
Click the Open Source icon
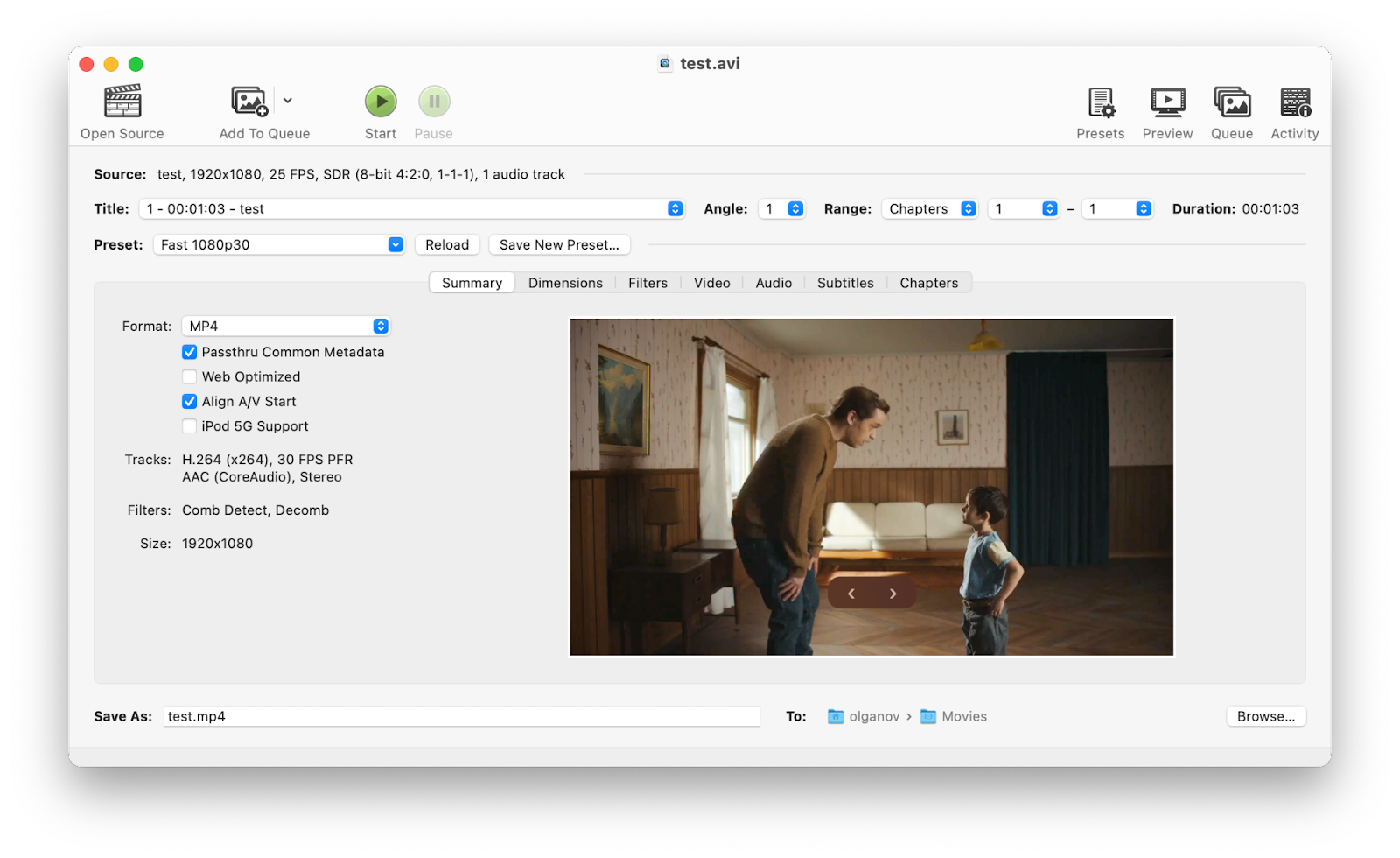tap(121, 102)
